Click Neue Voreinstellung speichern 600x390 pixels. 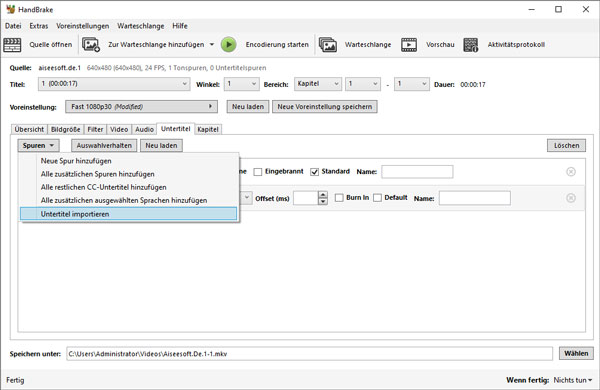325,107
